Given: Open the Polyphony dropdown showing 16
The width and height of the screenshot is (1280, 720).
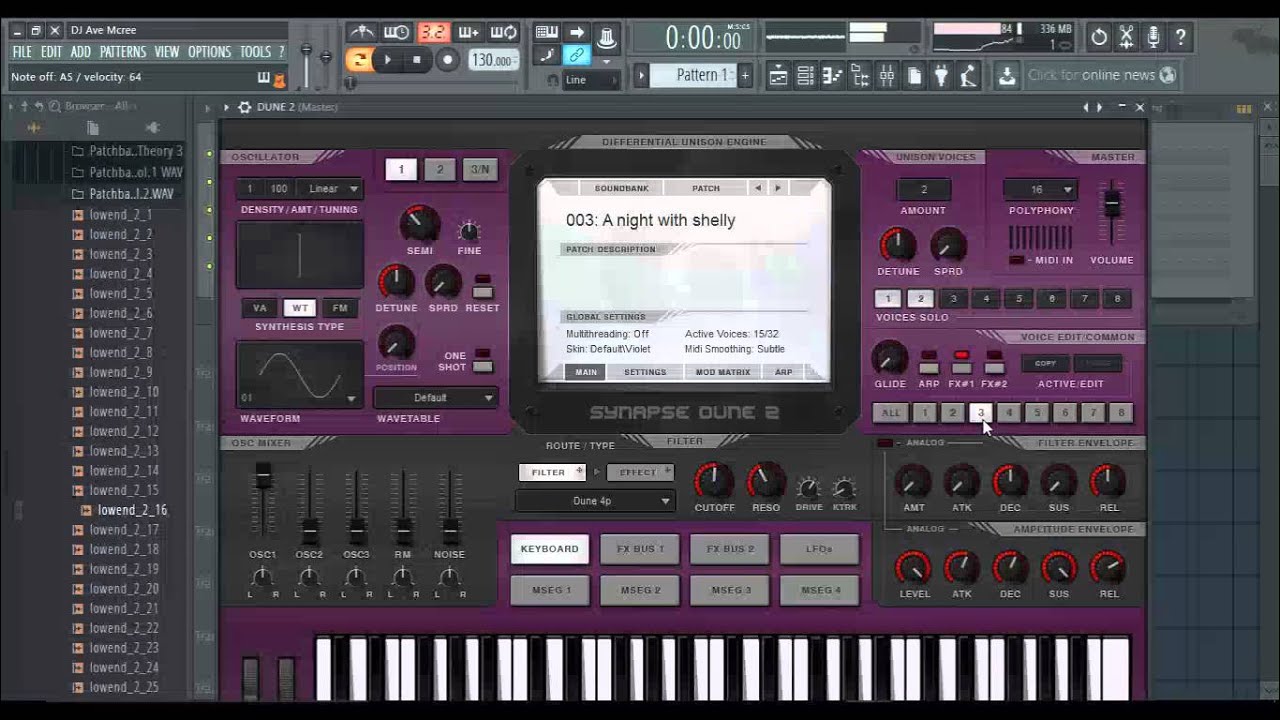Looking at the screenshot, I should coord(1040,189).
